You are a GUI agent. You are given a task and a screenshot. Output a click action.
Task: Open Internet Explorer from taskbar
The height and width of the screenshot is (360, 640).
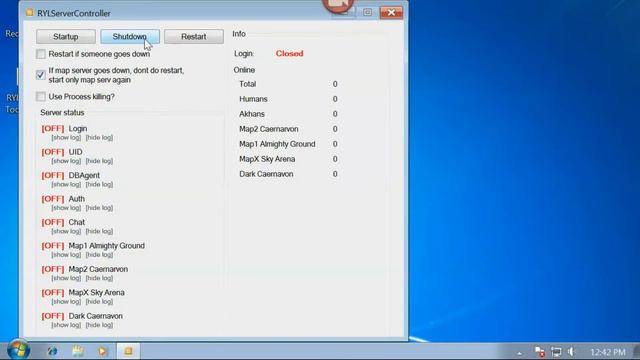52,351
